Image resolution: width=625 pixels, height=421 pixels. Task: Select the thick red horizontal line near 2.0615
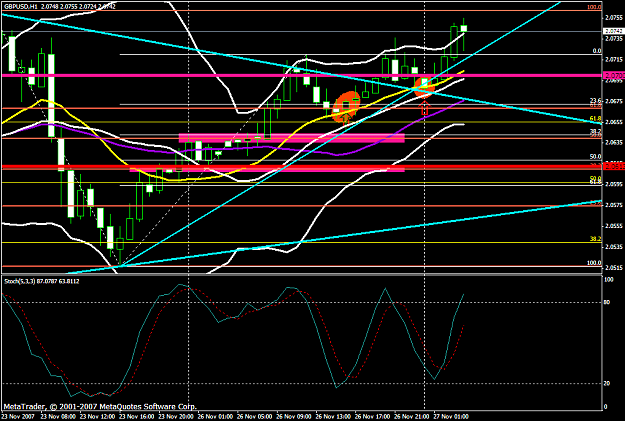pyautogui.click(x=302, y=166)
